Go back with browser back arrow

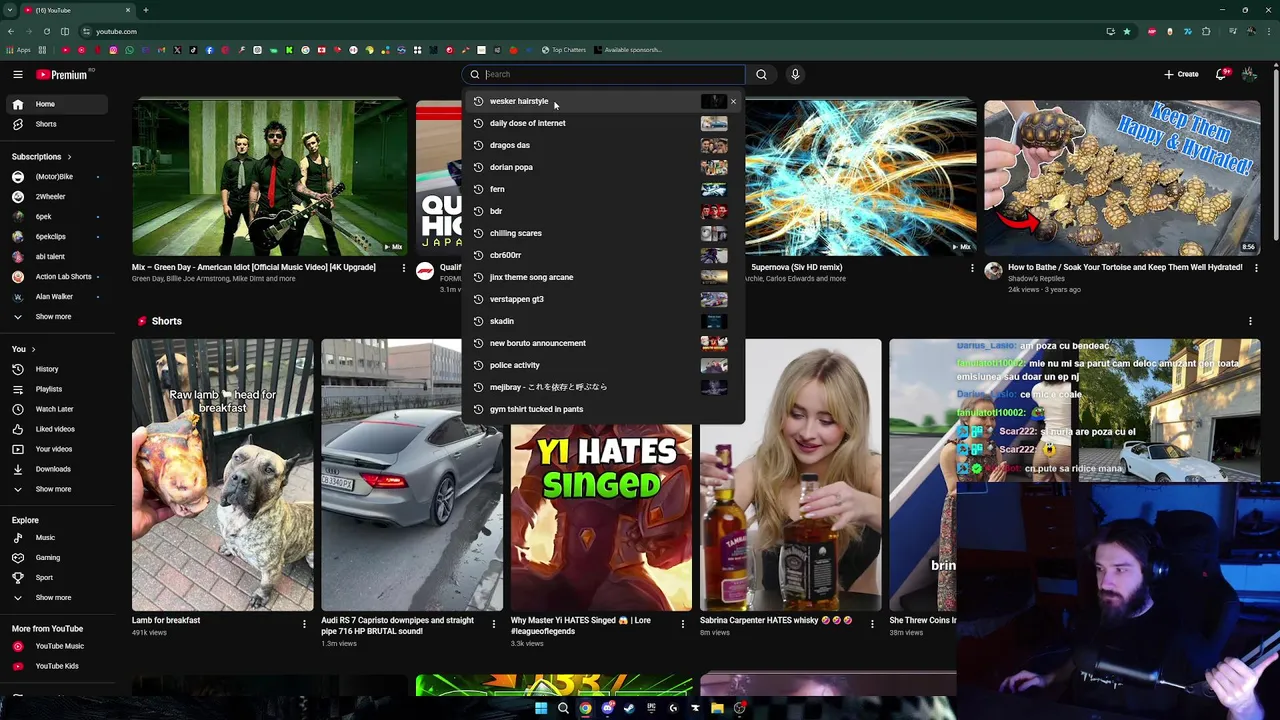[10, 31]
